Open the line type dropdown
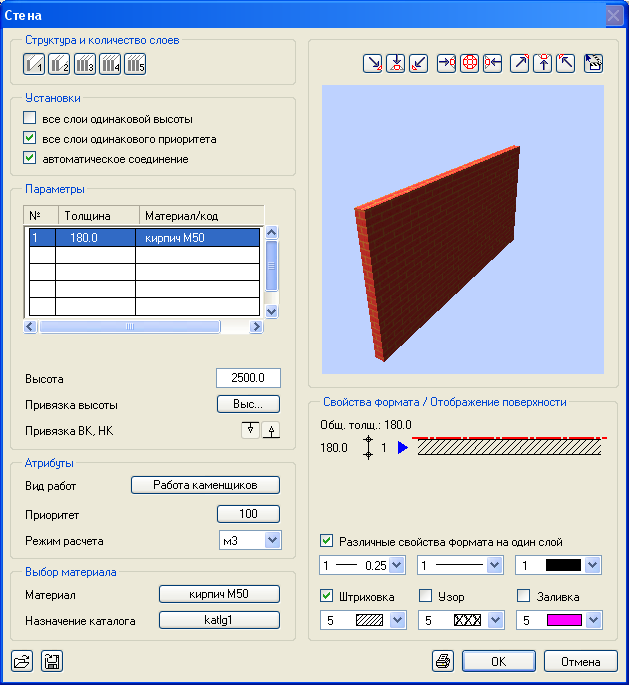The height and width of the screenshot is (685, 629). [x=494, y=565]
